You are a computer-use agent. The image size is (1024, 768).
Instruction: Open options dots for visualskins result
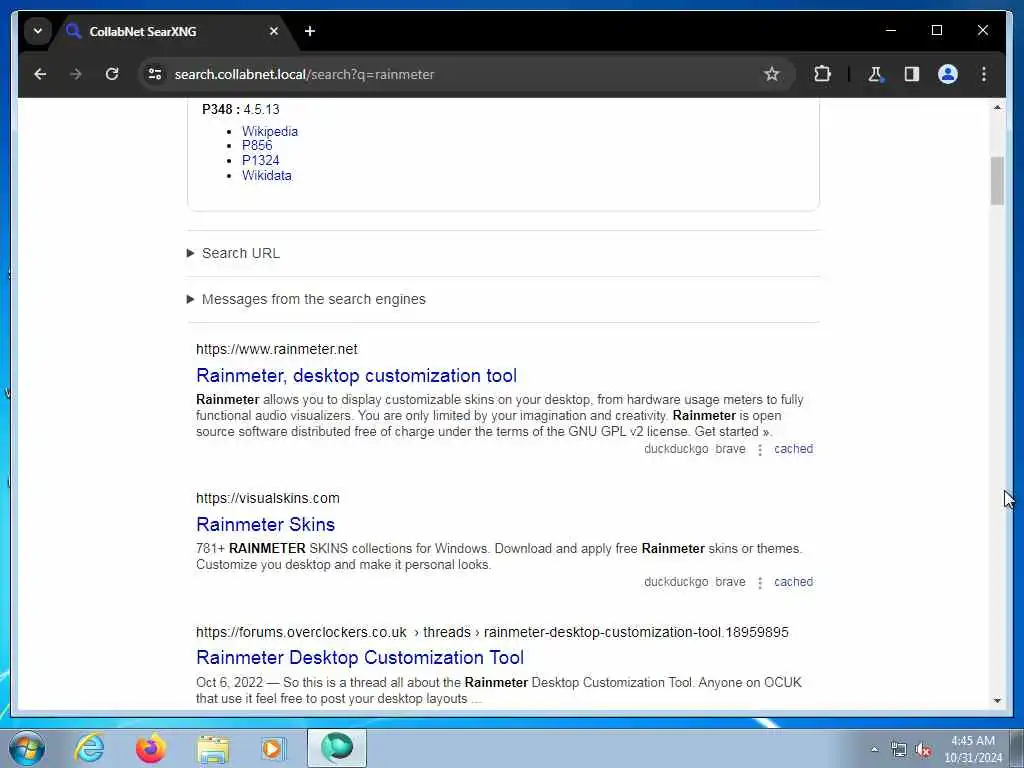coord(760,583)
